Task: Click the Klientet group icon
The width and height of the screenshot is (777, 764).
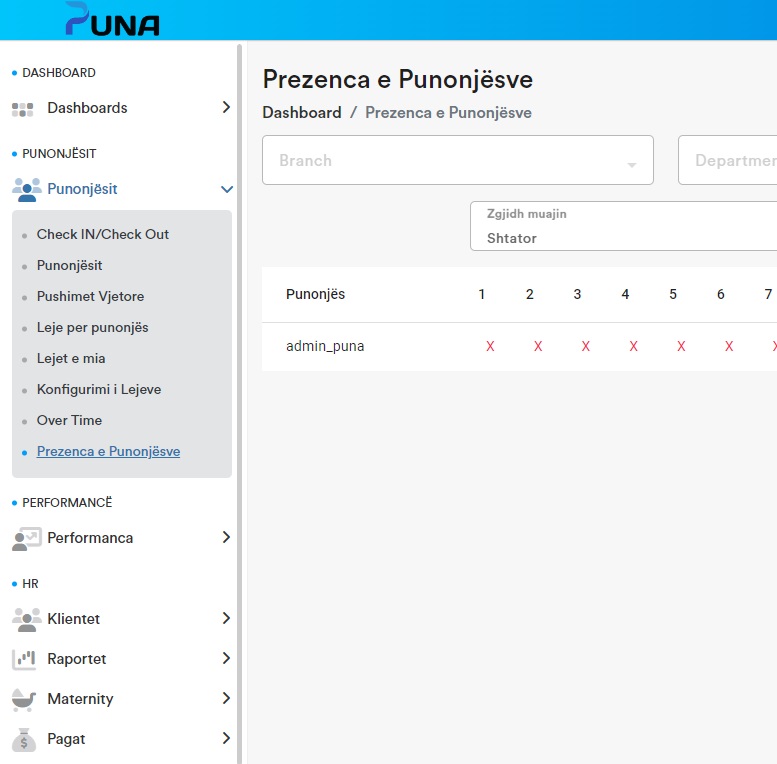Action: 26,619
